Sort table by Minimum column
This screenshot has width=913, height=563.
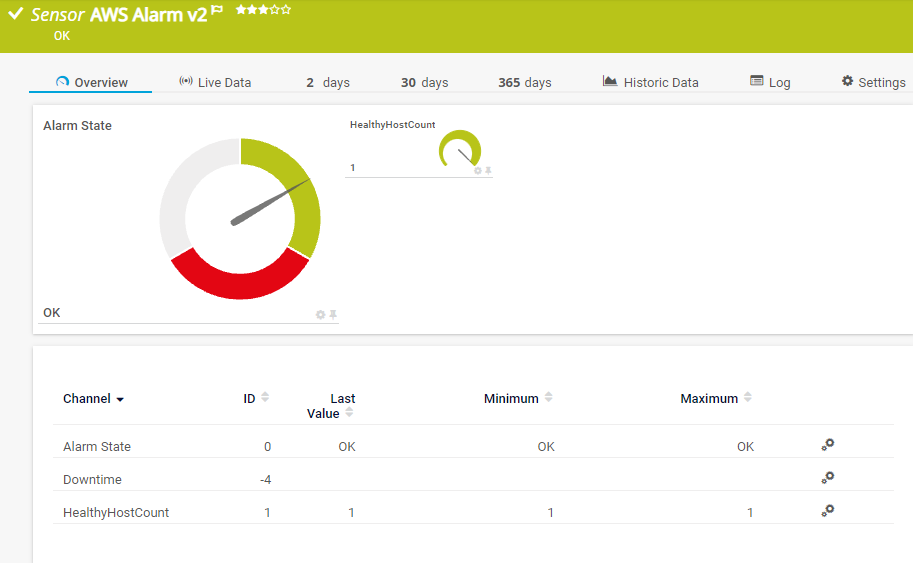(x=548, y=398)
